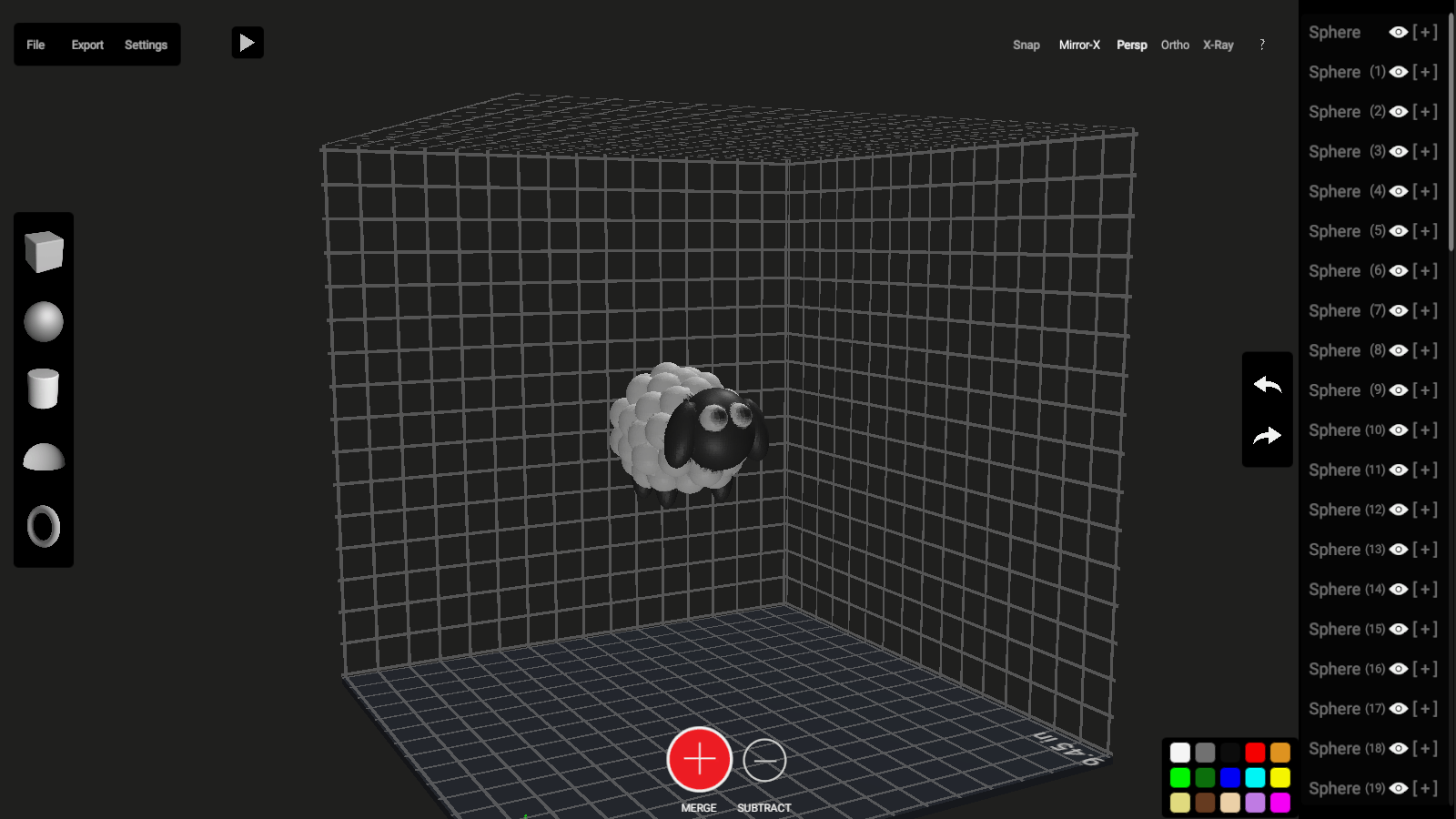The height and width of the screenshot is (819, 1456).
Task: Pick the peach skin-tone swatch
Action: 1230,803
